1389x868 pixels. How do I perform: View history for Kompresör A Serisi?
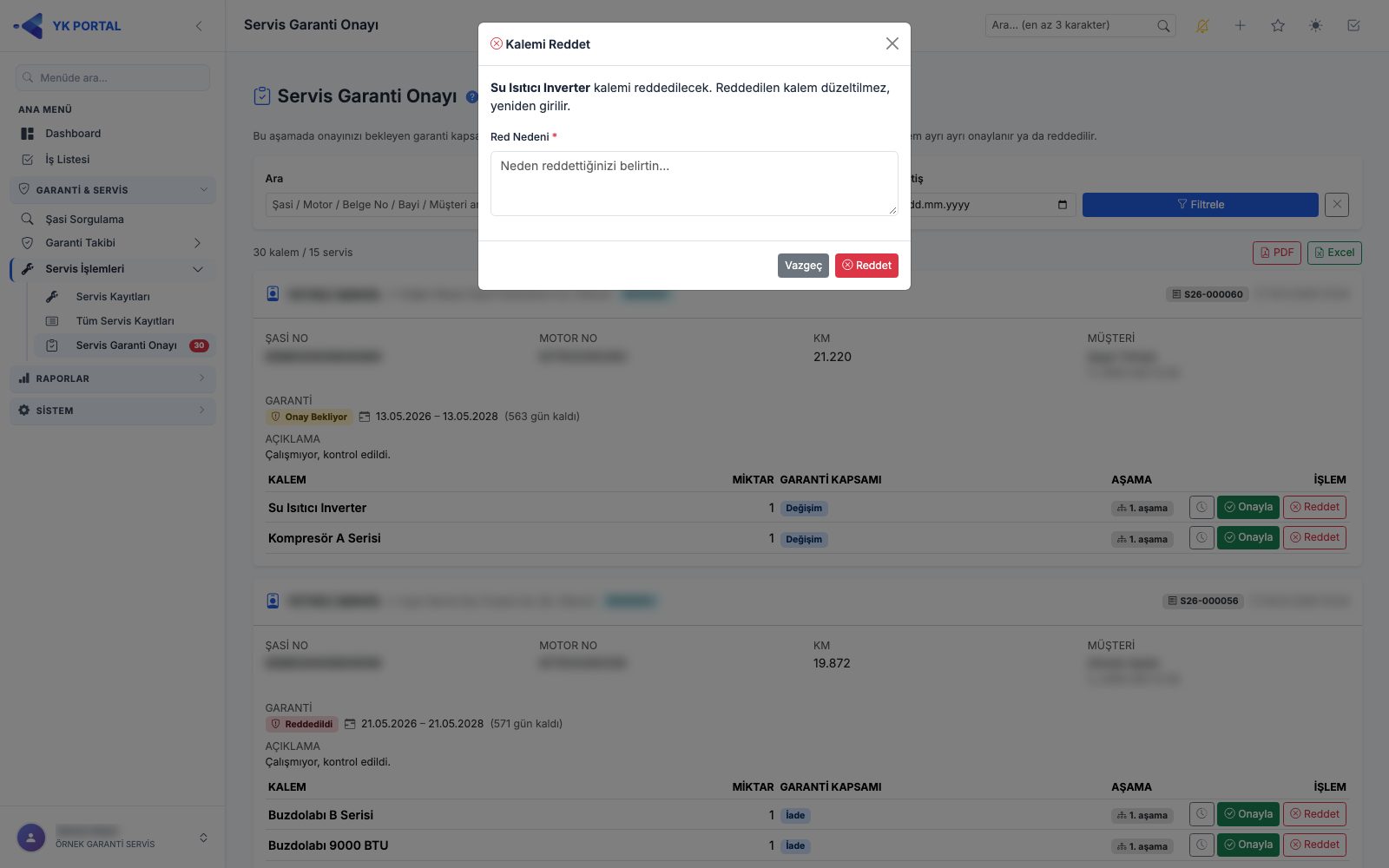click(x=1201, y=538)
